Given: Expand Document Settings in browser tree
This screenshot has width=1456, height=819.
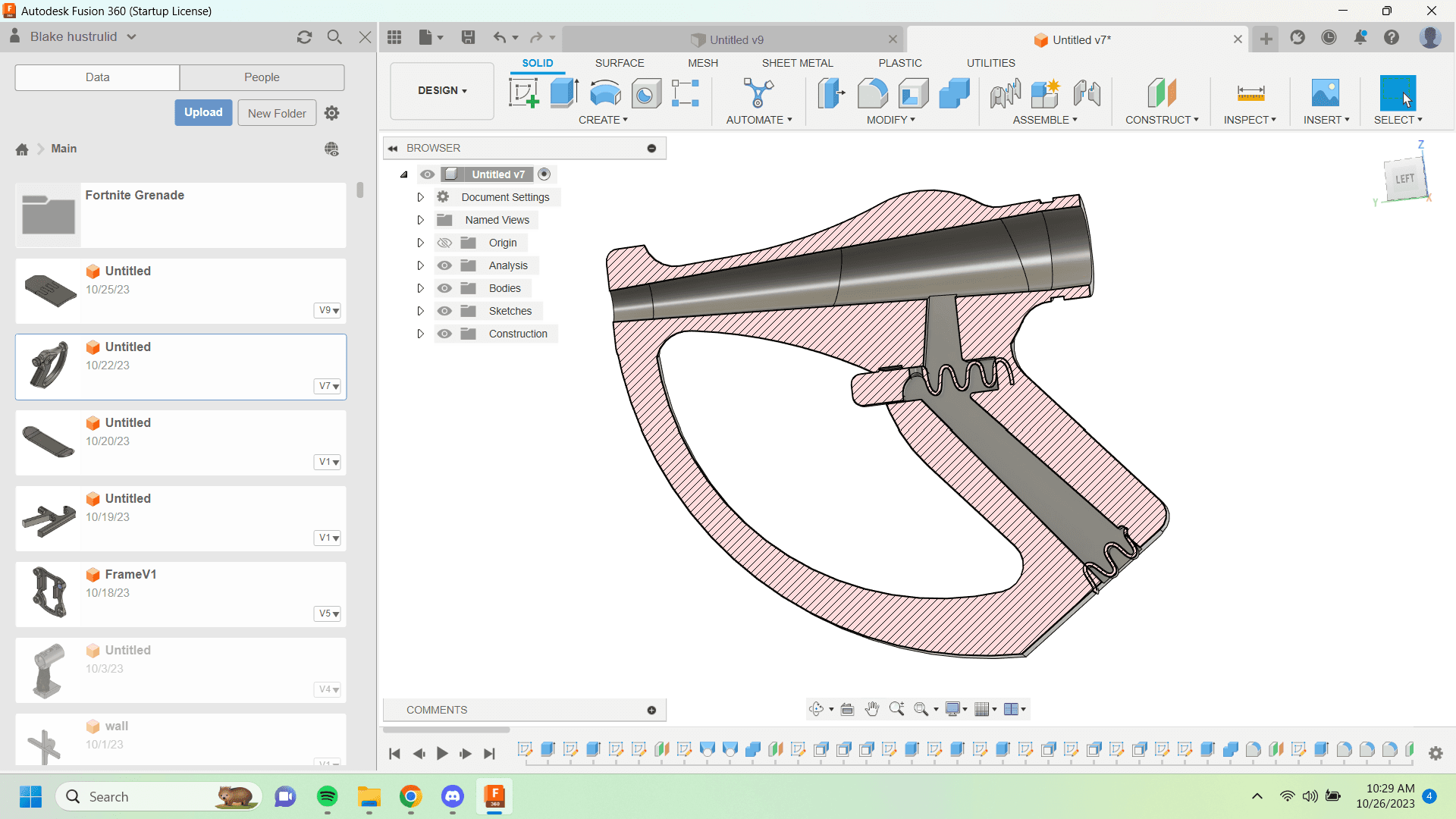Looking at the screenshot, I should (x=419, y=197).
